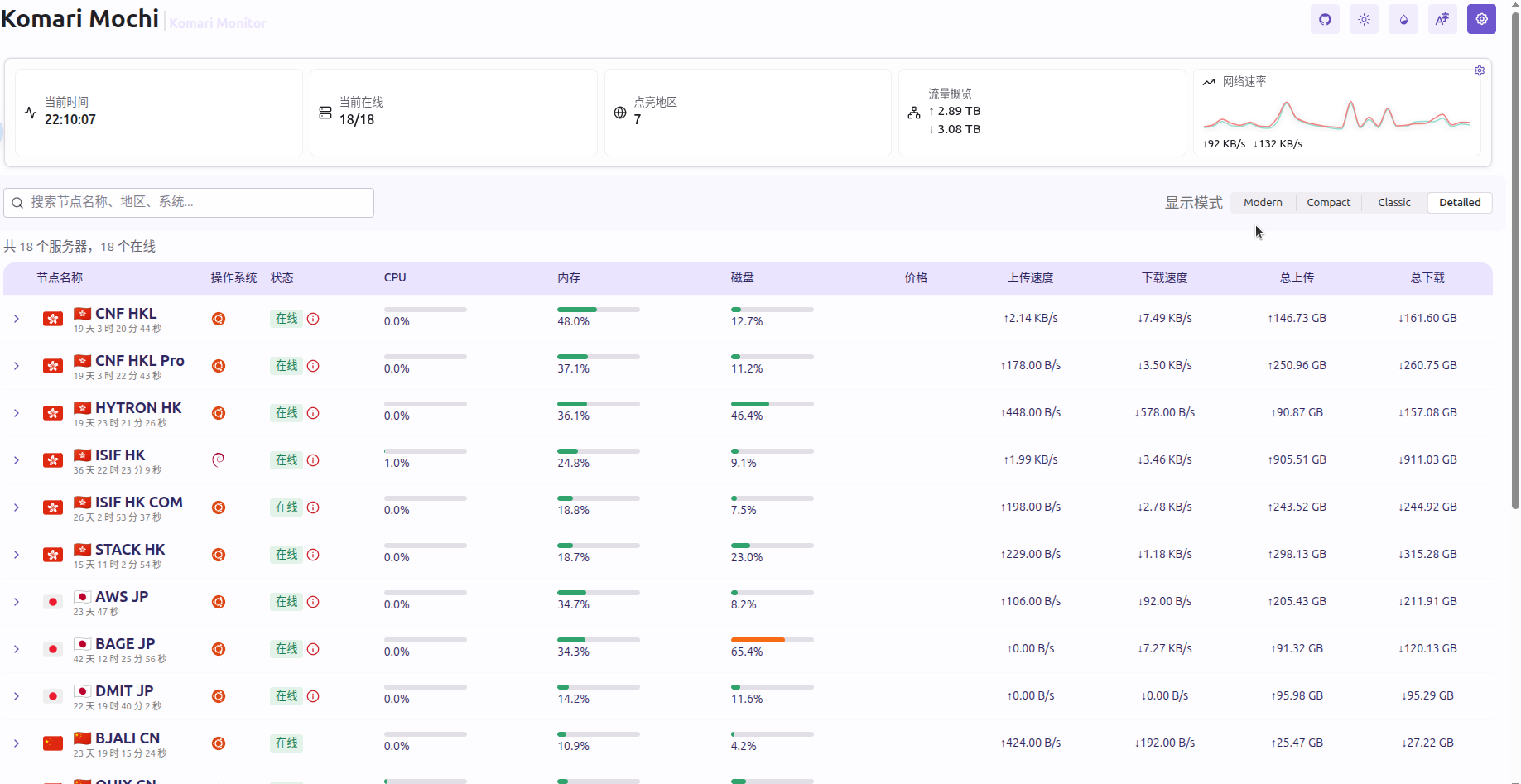Toggle light/dark theme sun icon

[1364, 20]
